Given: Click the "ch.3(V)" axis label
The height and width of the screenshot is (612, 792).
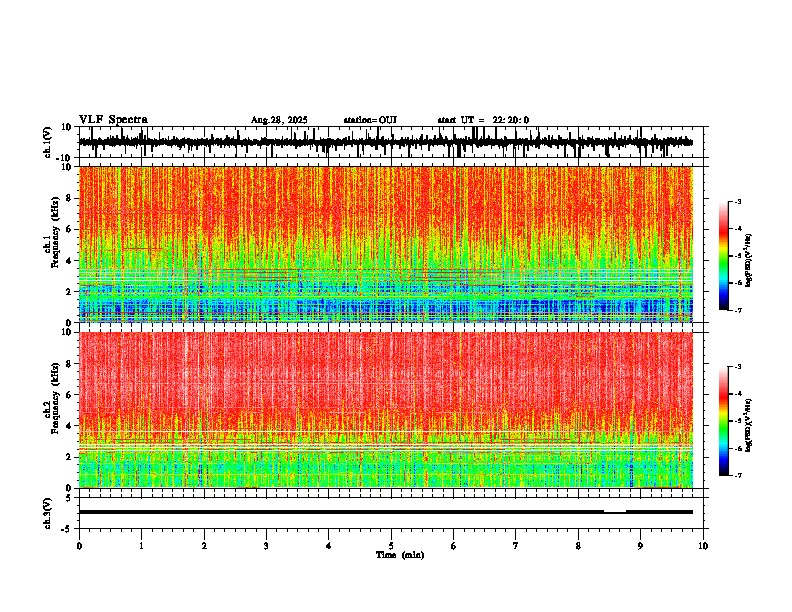Looking at the screenshot, I should [48, 513].
